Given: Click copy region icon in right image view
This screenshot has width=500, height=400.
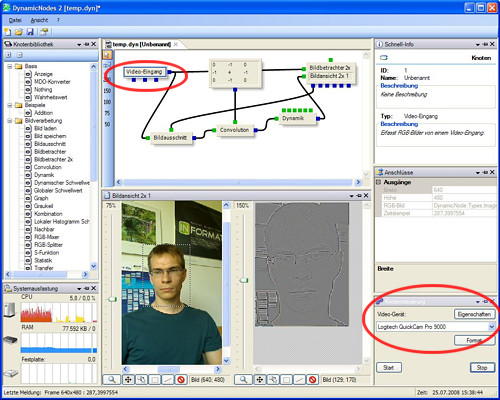Looking at the screenshot, I should (273, 379).
